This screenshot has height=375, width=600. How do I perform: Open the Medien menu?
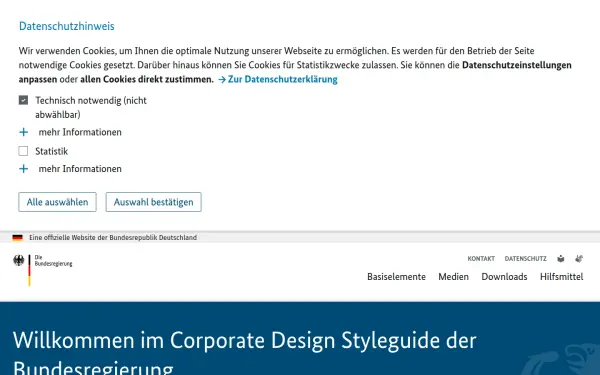pyautogui.click(x=453, y=277)
